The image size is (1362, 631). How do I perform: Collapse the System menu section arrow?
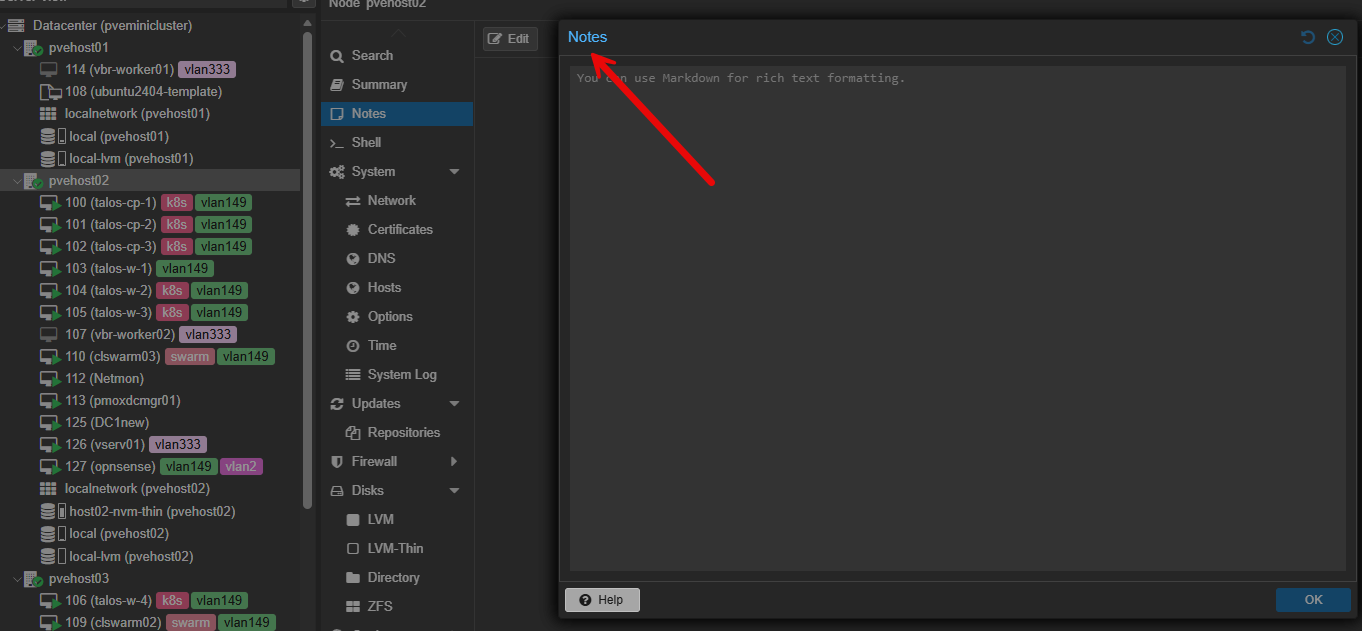point(455,172)
